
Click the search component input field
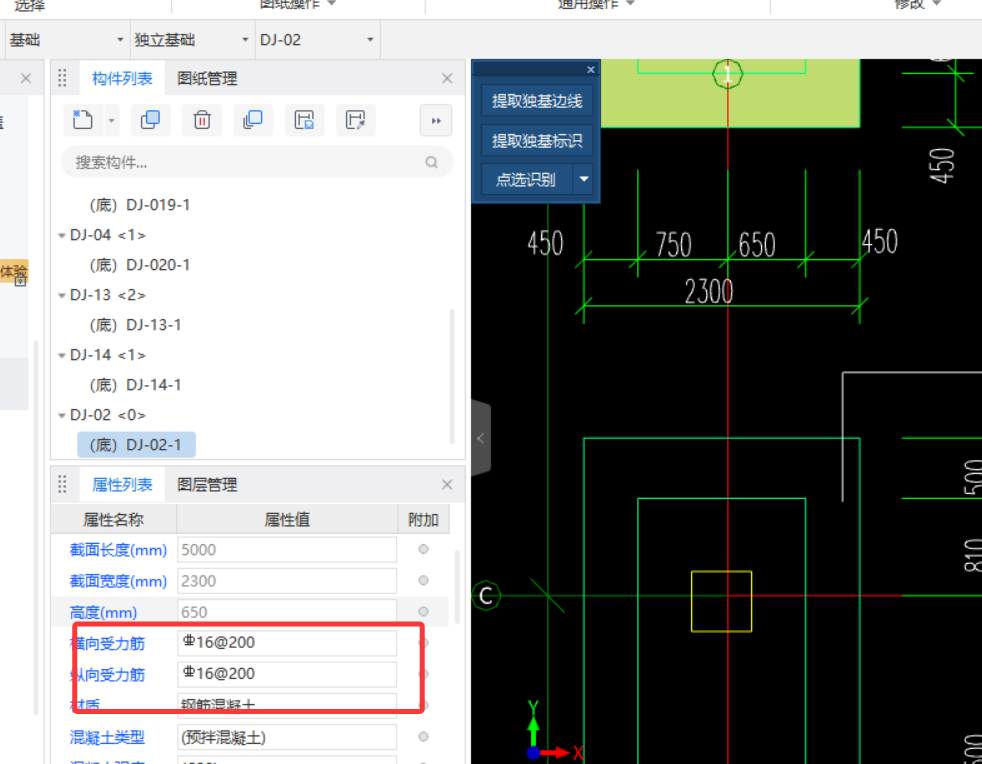tap(257, 162)
